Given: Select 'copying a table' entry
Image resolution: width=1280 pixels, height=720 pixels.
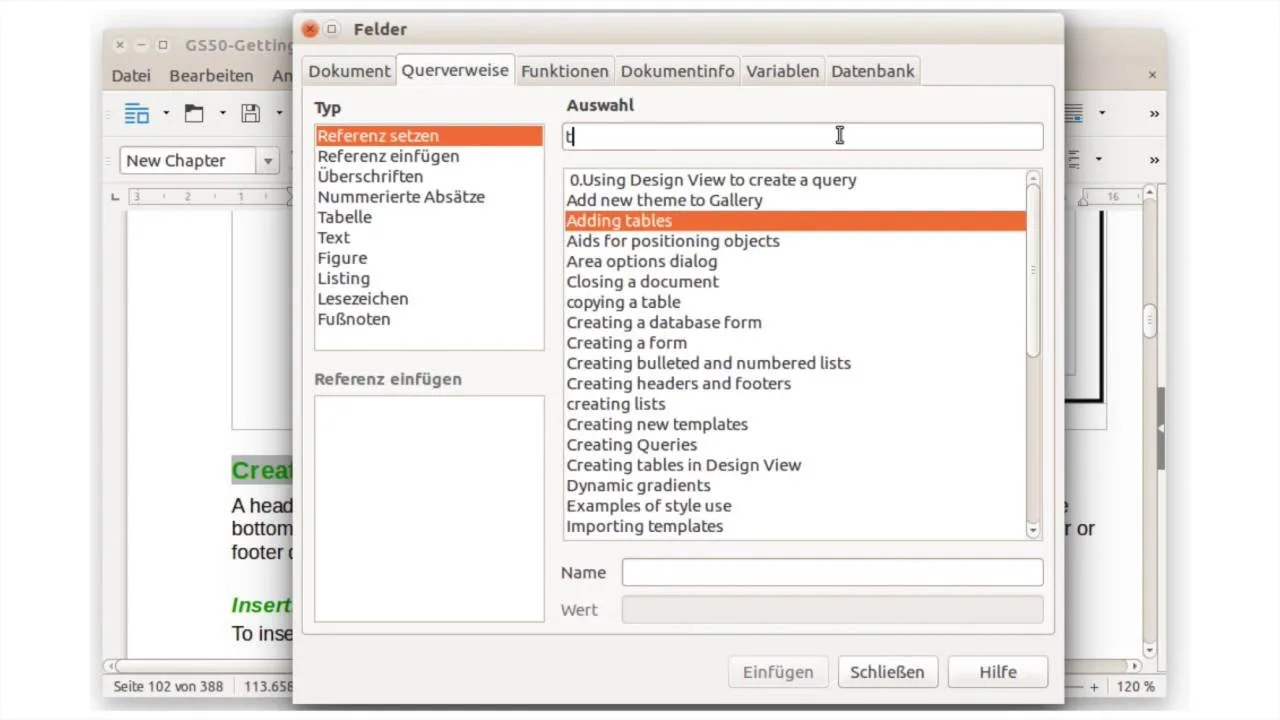Looking at the screenshot, I should 795,302.
